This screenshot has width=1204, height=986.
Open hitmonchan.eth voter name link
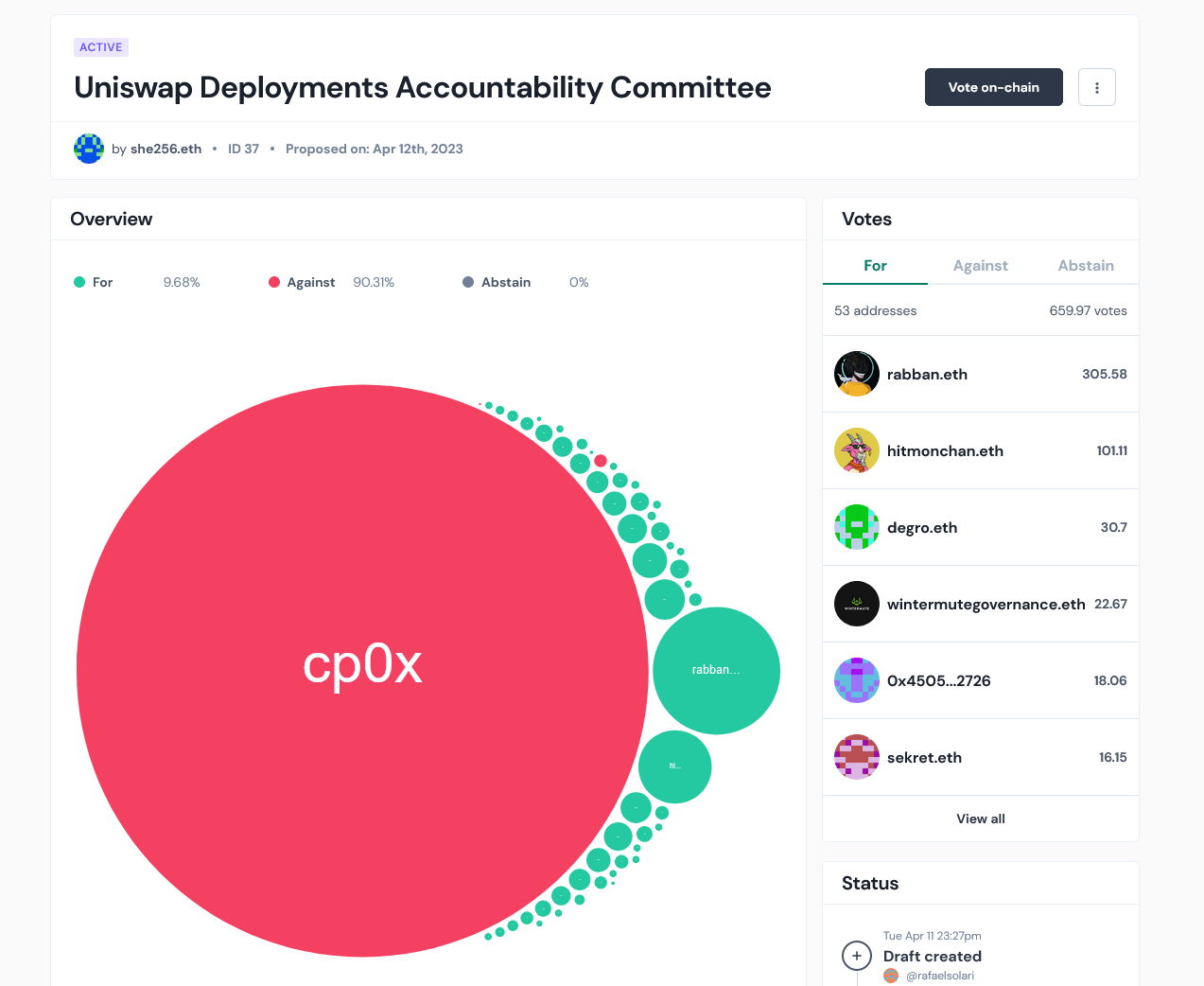pos(945,450)
